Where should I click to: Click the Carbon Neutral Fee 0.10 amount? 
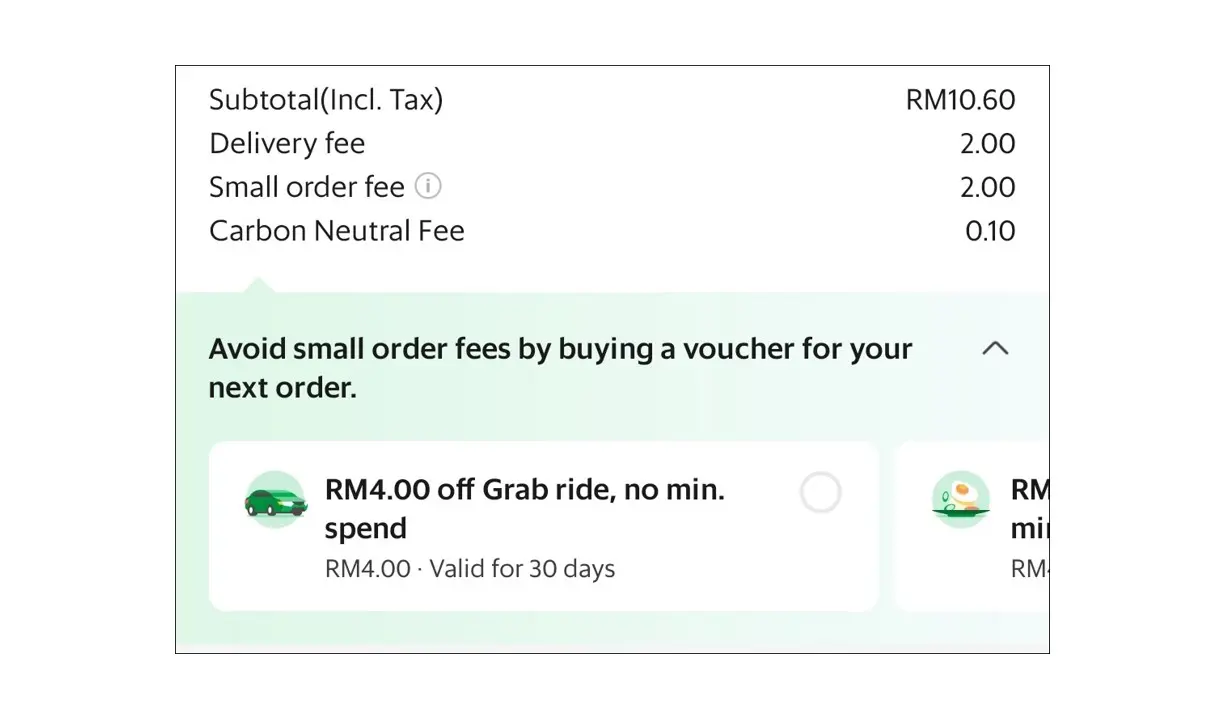pyautogui.click(x=990, y=231)
